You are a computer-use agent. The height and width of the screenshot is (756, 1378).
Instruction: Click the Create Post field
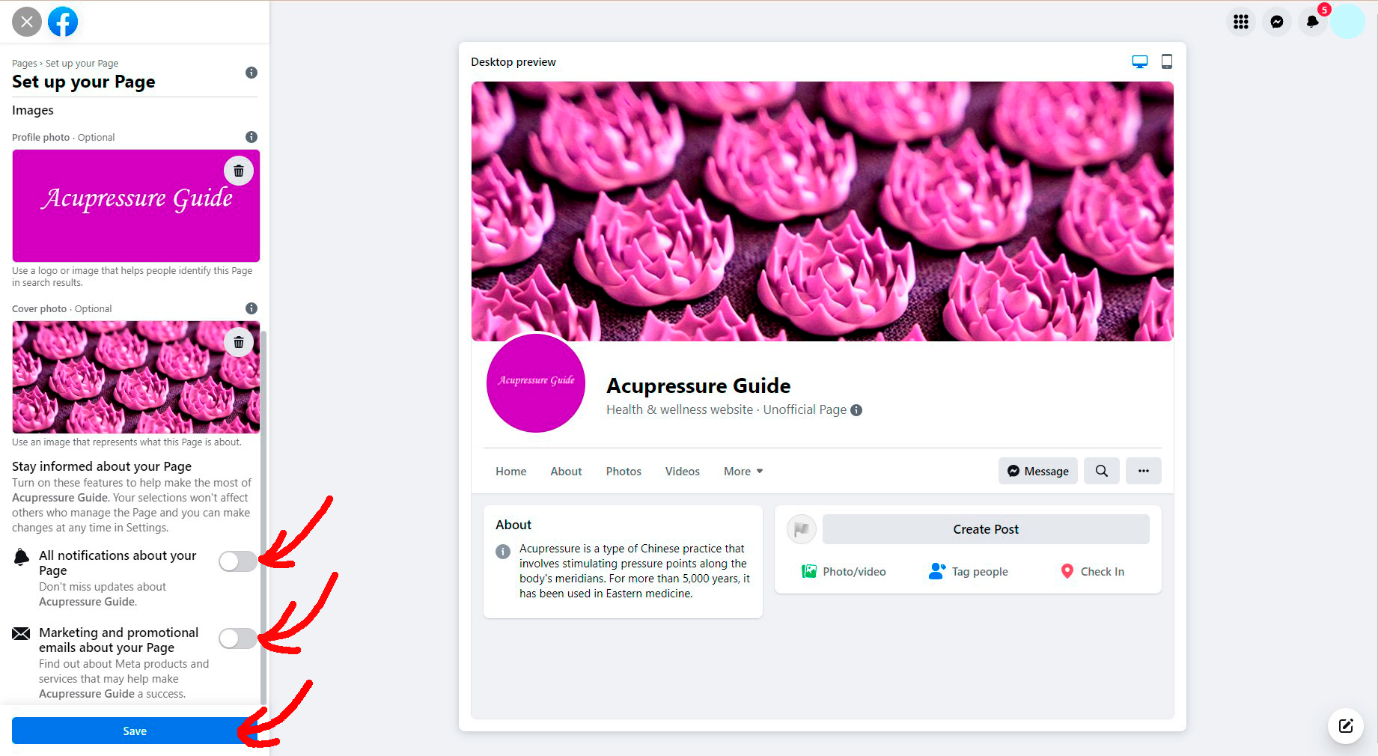pyautogui.click(x=986, y=529)
